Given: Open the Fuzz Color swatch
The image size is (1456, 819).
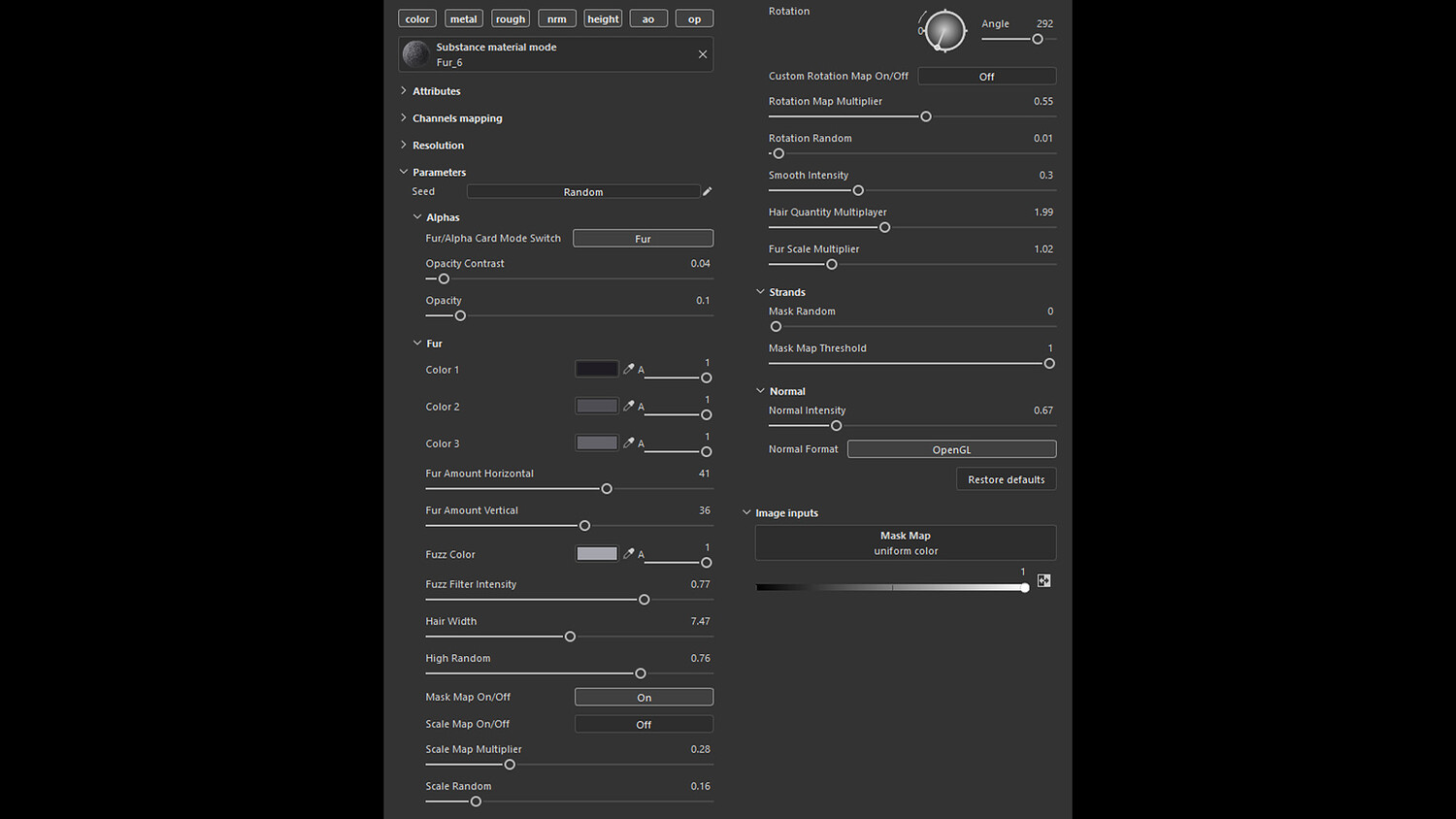Looking at the screenshot, I should (596, 553).
